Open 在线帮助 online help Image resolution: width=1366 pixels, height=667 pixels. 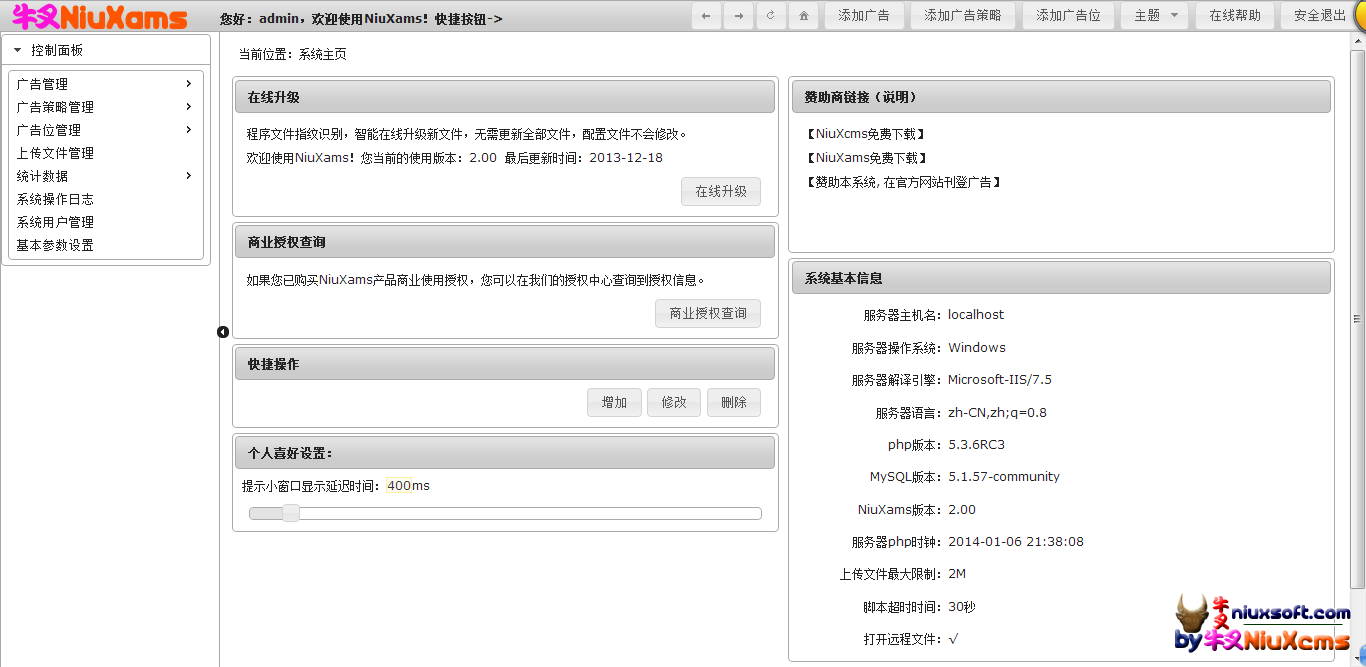[1235, 15]
